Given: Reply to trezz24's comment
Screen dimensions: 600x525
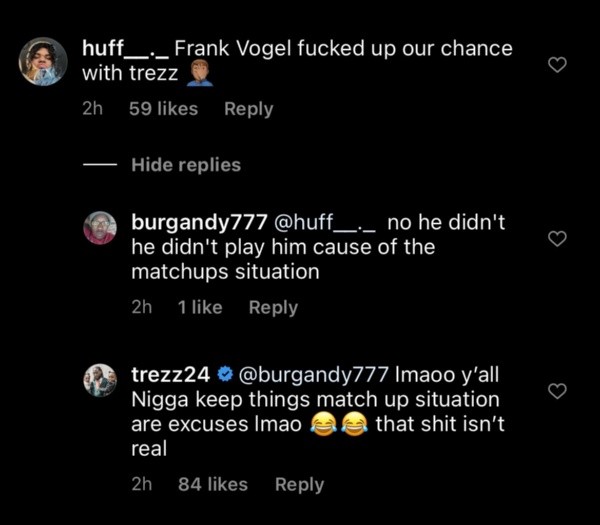Looking at the screenshot, I should tap(299, 484).
